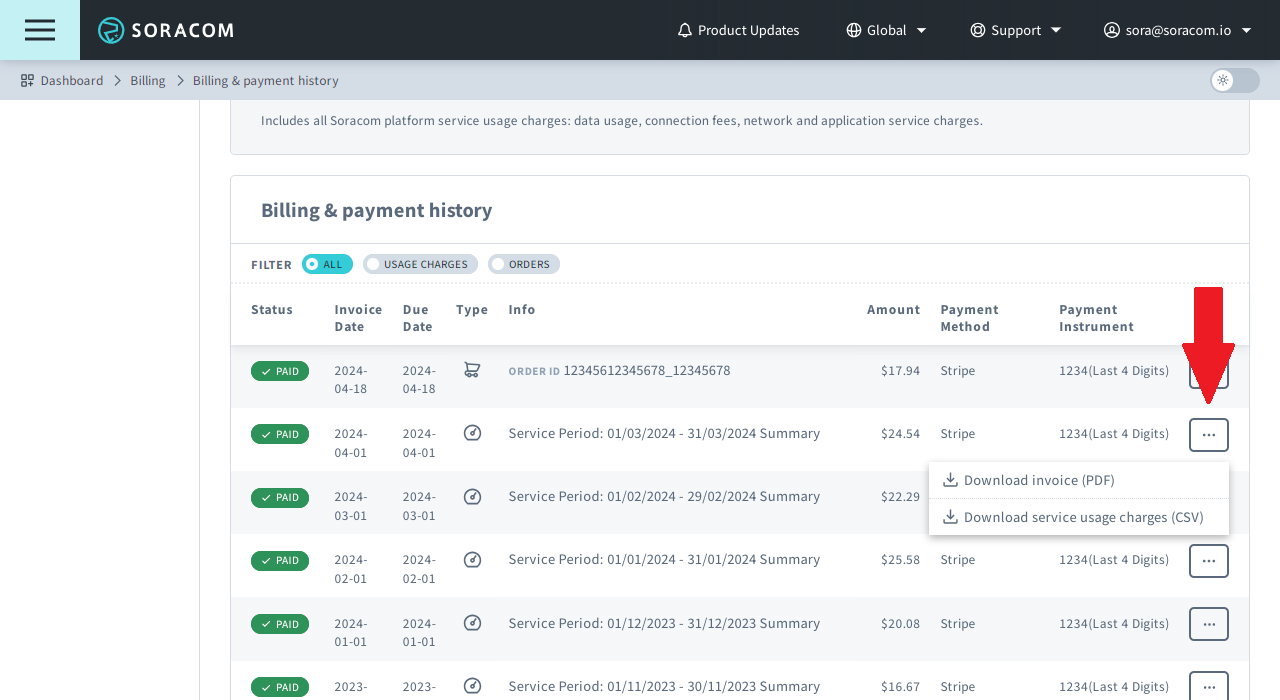Click the shopping cart type icon on the order row

point(471,370)
